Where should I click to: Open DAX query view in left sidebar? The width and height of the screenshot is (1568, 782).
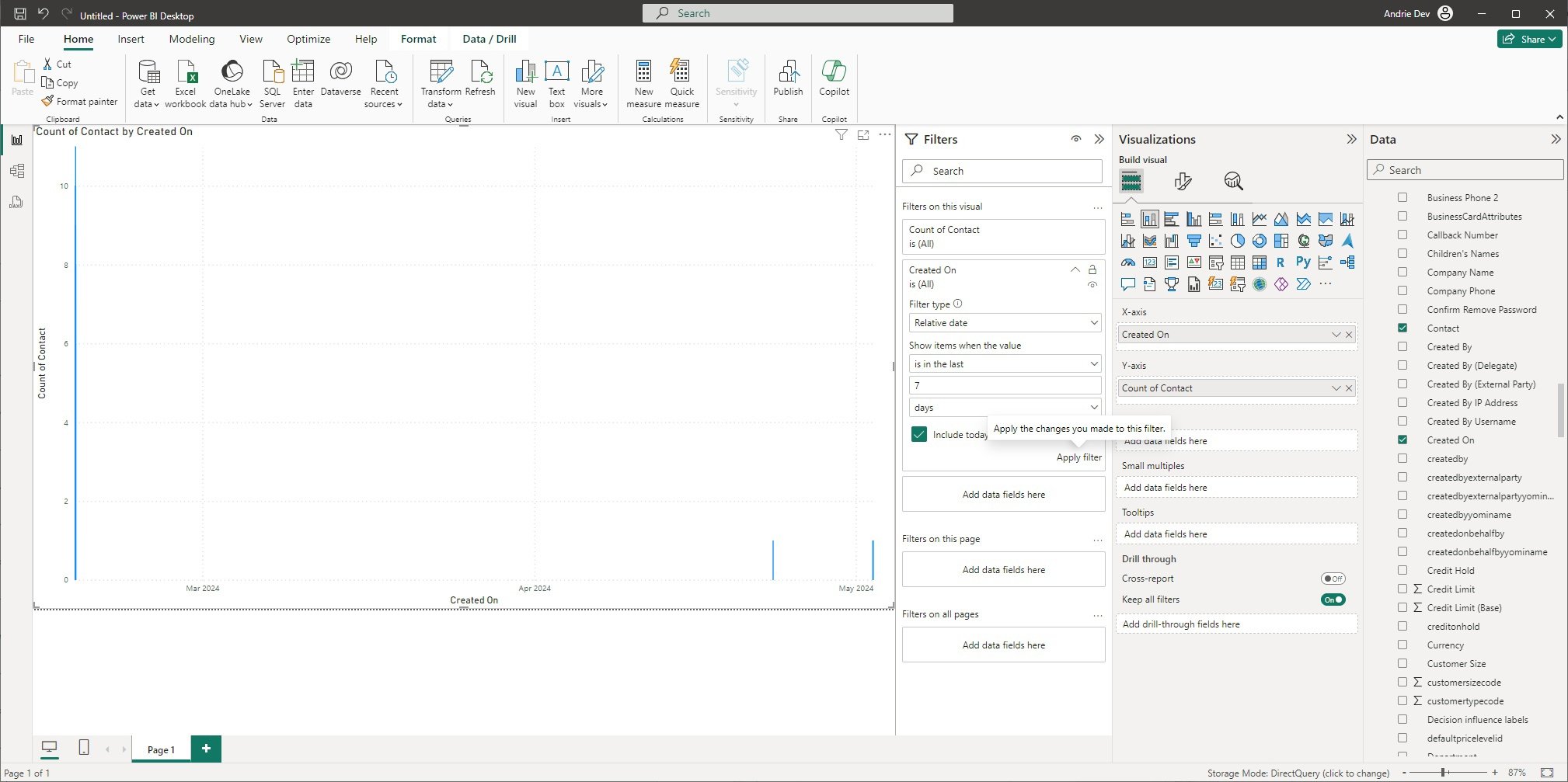pyautogui.click(x=17, y=202)
